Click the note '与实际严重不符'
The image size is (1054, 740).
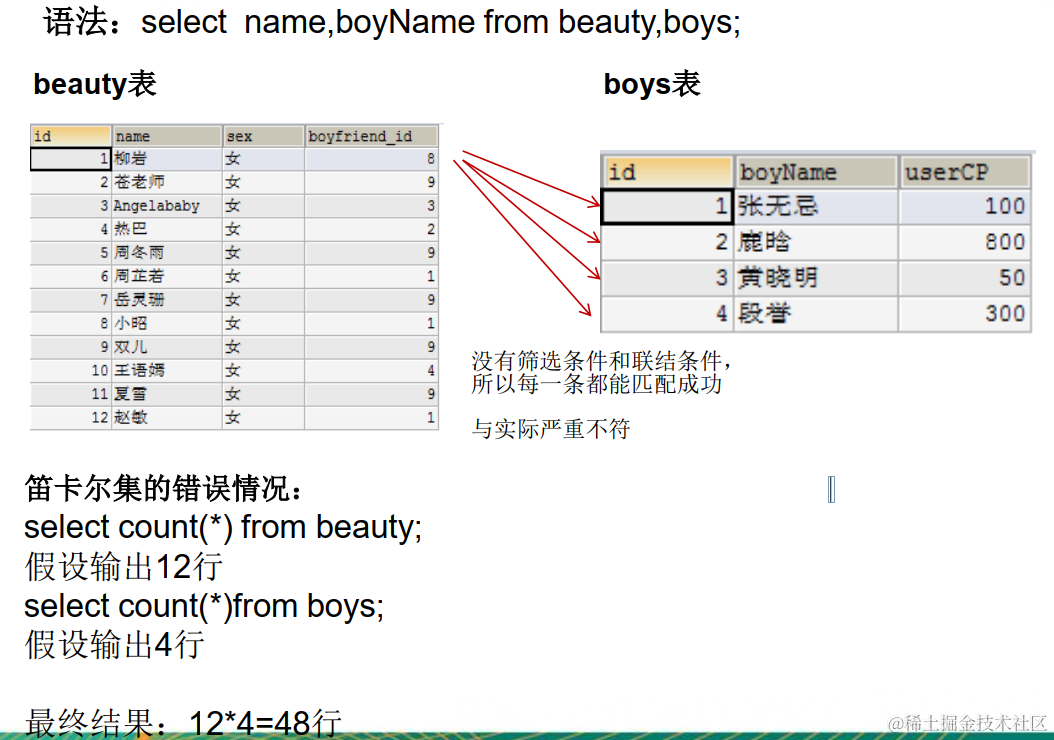(551, 429)
